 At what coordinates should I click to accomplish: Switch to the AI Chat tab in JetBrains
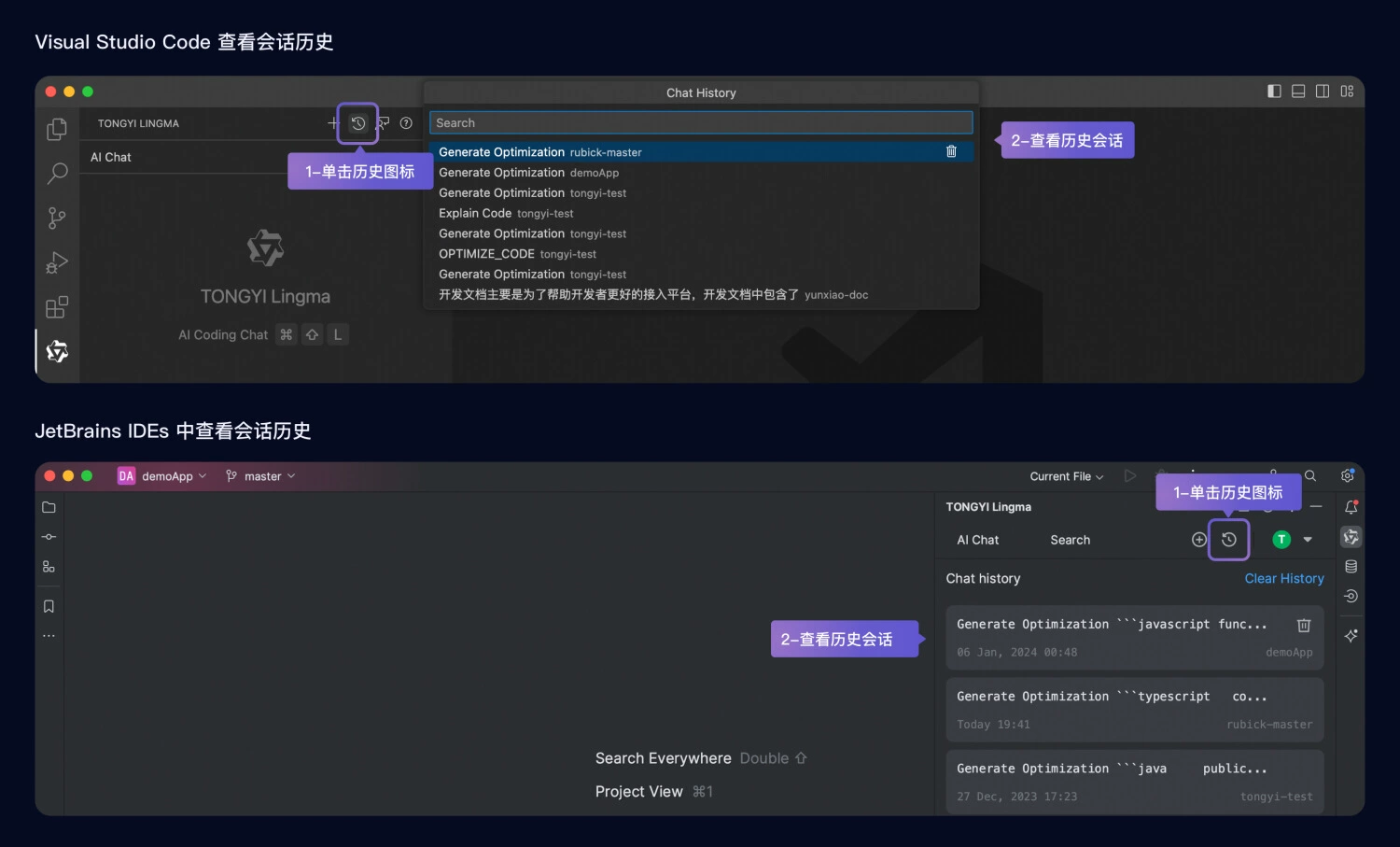(977, 540)
